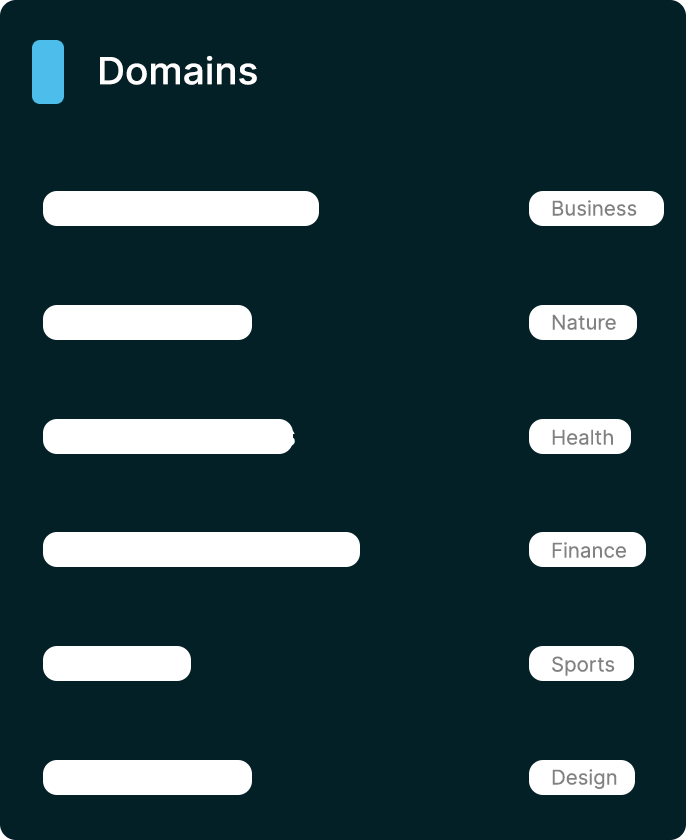Image resolution: width=686 pixels, height=840 pixels.
Task: Select the Domains heading
Action: (x=177, y=71)
